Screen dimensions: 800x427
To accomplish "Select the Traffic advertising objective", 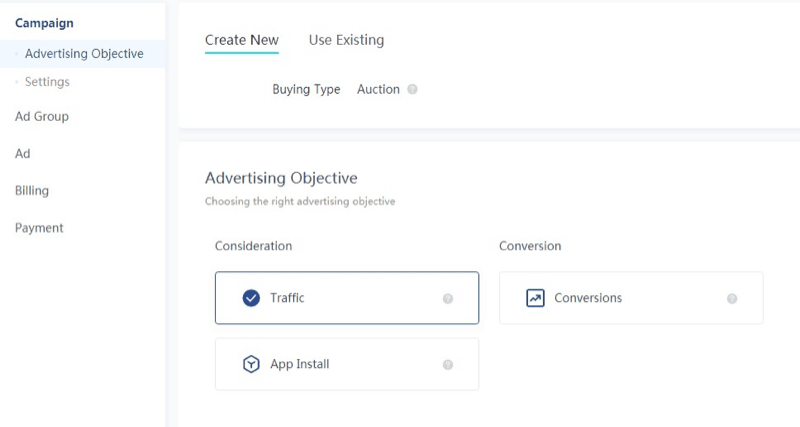I will coord(346,298).
